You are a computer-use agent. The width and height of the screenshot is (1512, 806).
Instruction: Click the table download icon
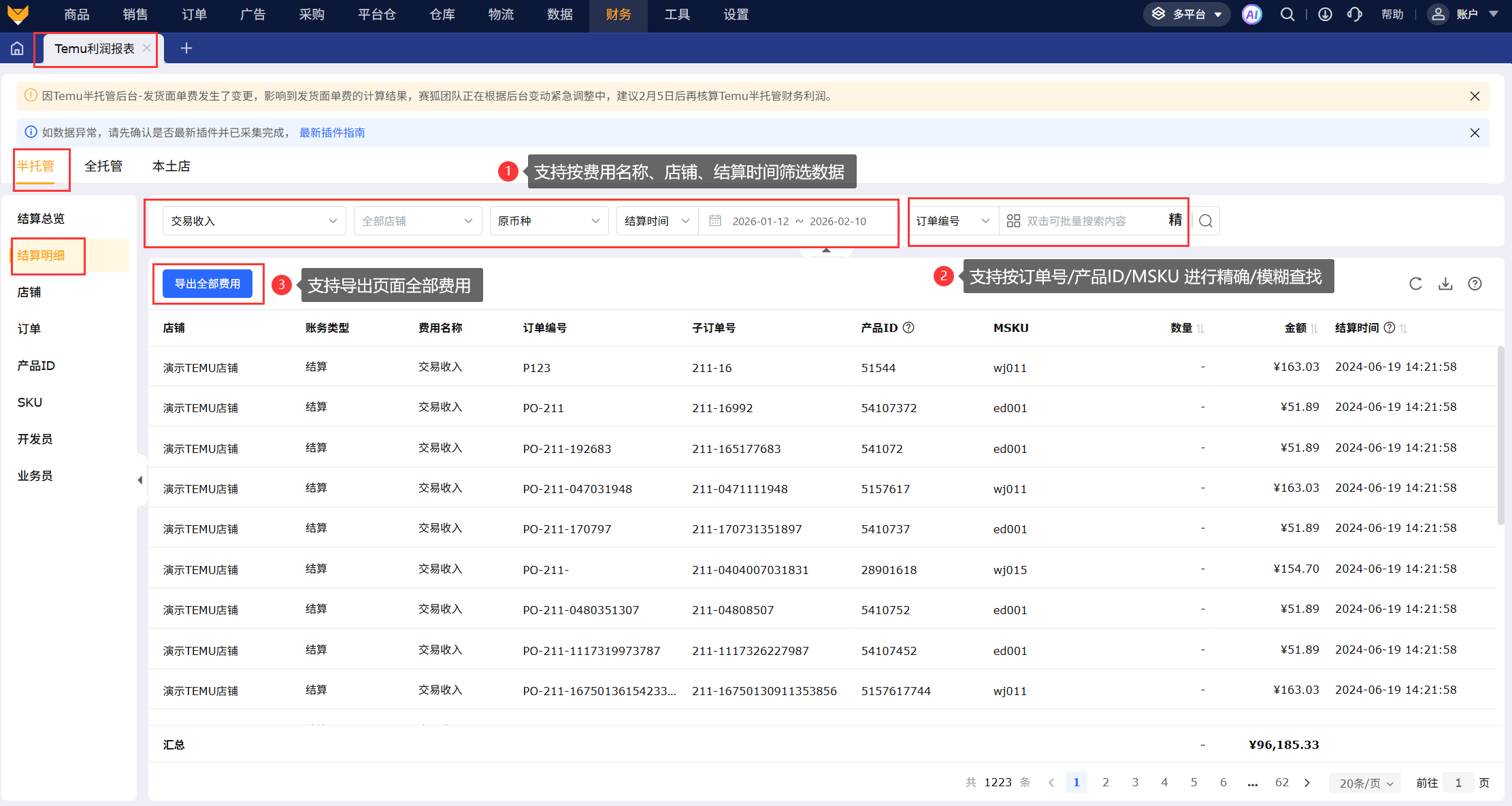tap(1445, 284)
